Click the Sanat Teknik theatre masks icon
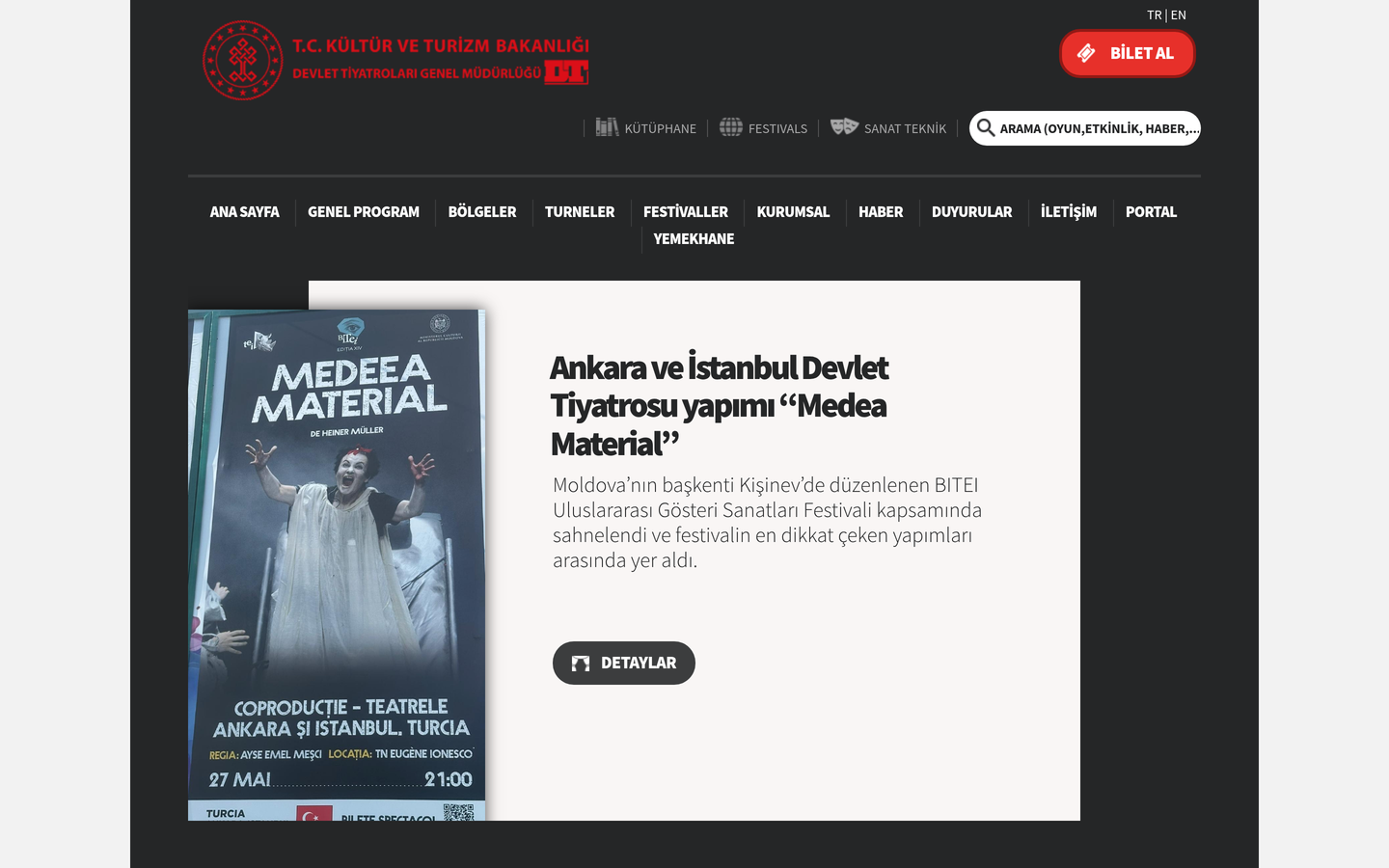This screenshot has height=868, width=1389. pyautogui.click(x=844, y=126)
